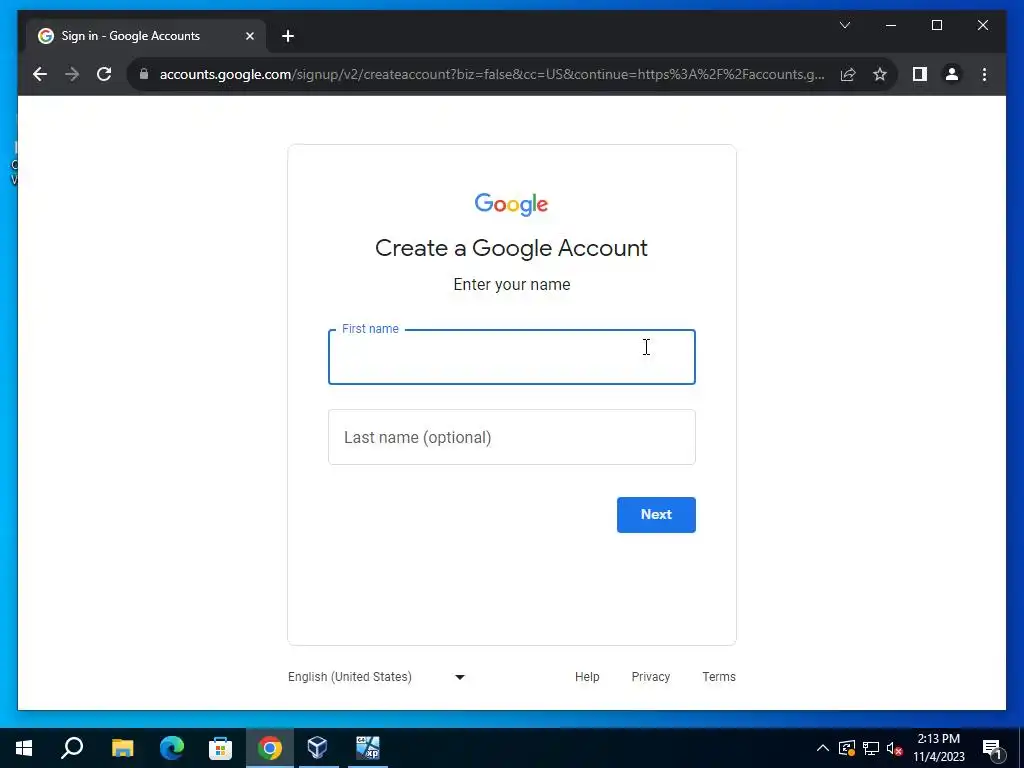Screen dimensions: 1024x768
Task: Show hidden system tray icons
Action: pyautogui.click(x=823, y=748)
